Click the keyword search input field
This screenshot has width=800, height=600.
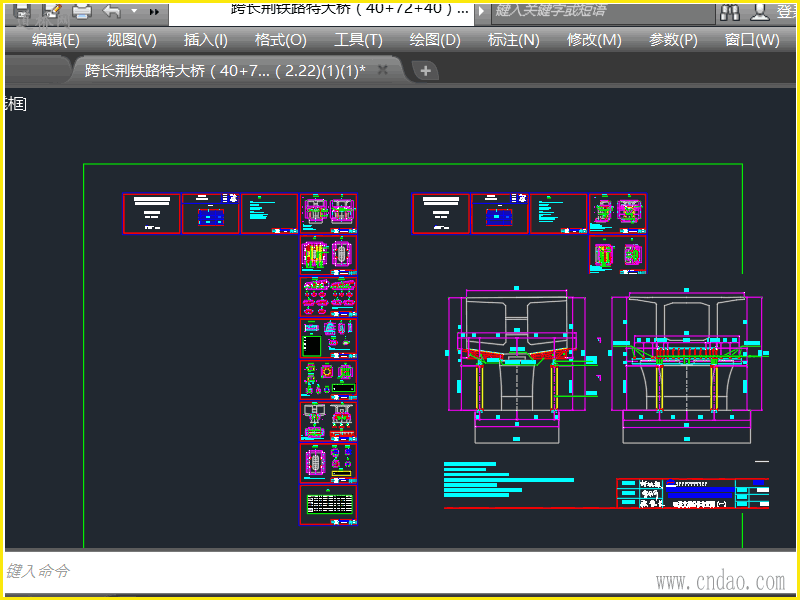click(603, 12)
